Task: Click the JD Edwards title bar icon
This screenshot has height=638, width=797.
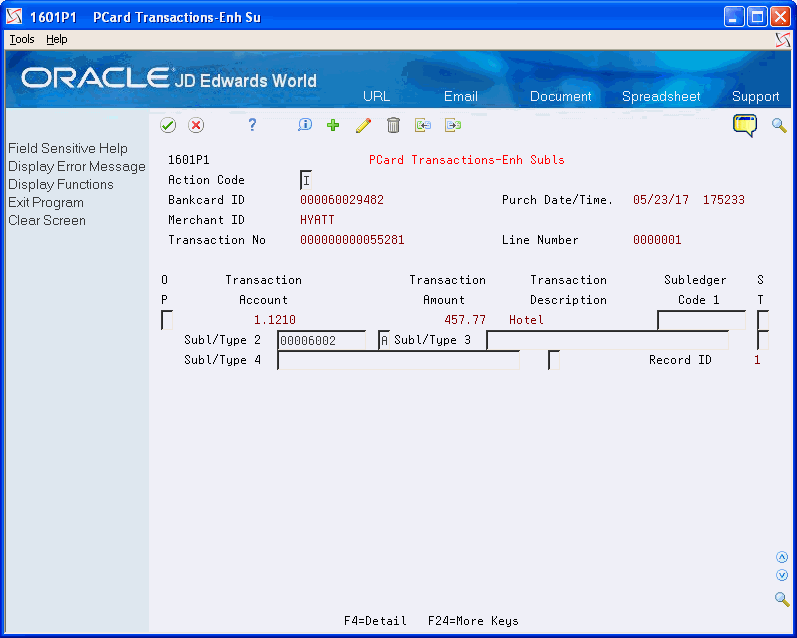Action: point(14,17)
